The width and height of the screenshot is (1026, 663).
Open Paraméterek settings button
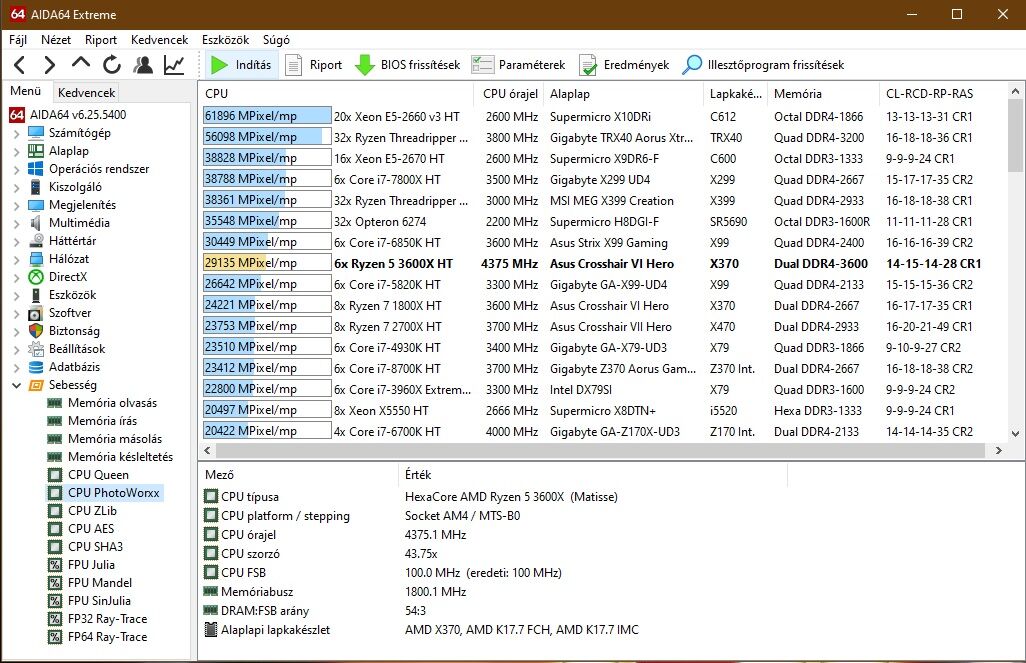pos(518,65)
